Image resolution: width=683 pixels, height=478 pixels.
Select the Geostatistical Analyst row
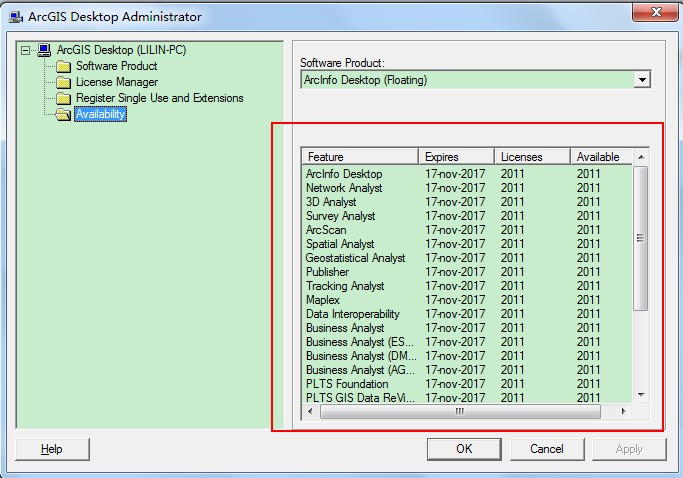(x=467, y=258)
